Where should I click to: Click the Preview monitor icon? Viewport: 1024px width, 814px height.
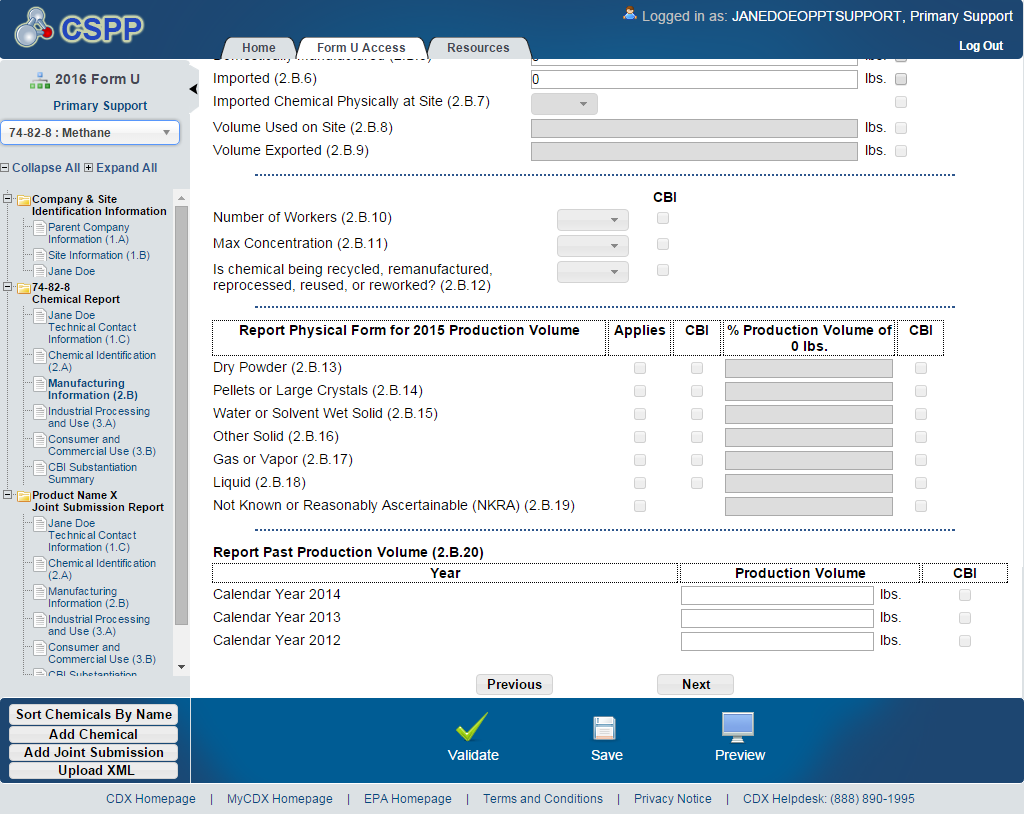coord(738,726)
